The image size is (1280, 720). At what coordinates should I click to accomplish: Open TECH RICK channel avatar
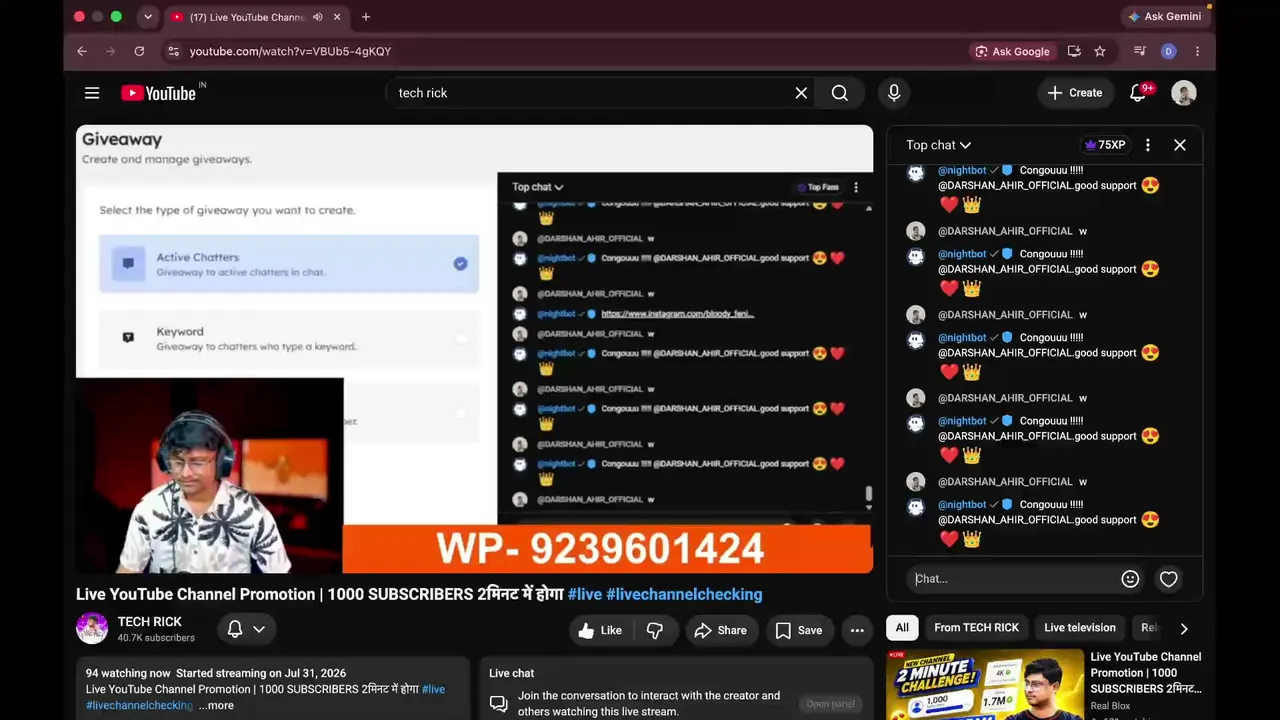[92, 628]
